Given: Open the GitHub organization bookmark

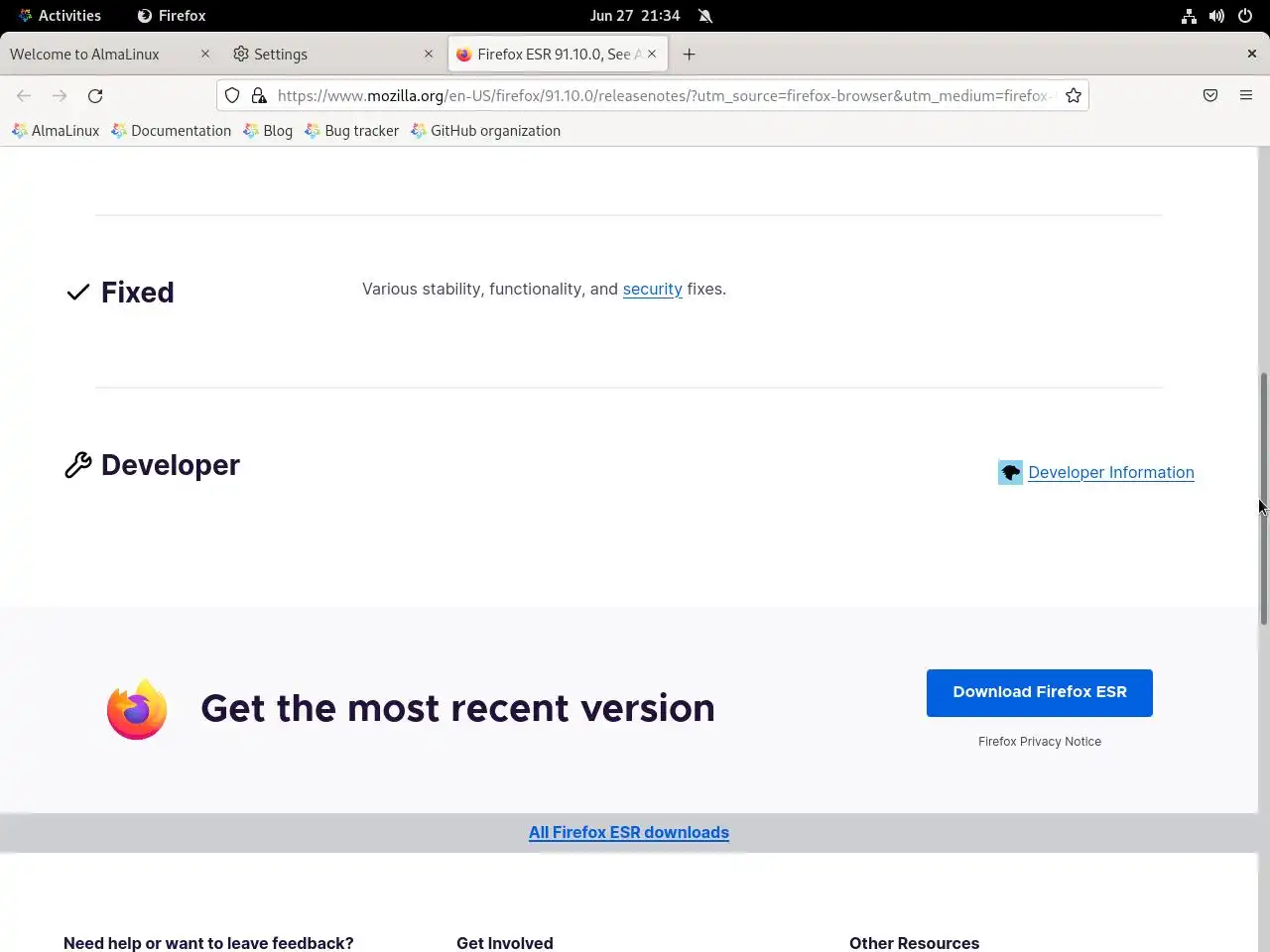Looking at the screenshot, I should tap(486, 131).
